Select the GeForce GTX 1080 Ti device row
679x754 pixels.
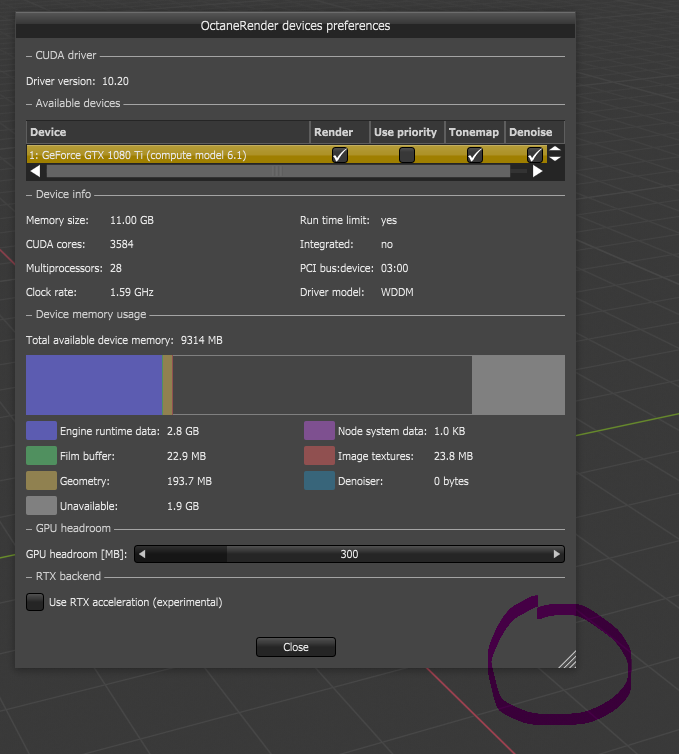[287, 155]
